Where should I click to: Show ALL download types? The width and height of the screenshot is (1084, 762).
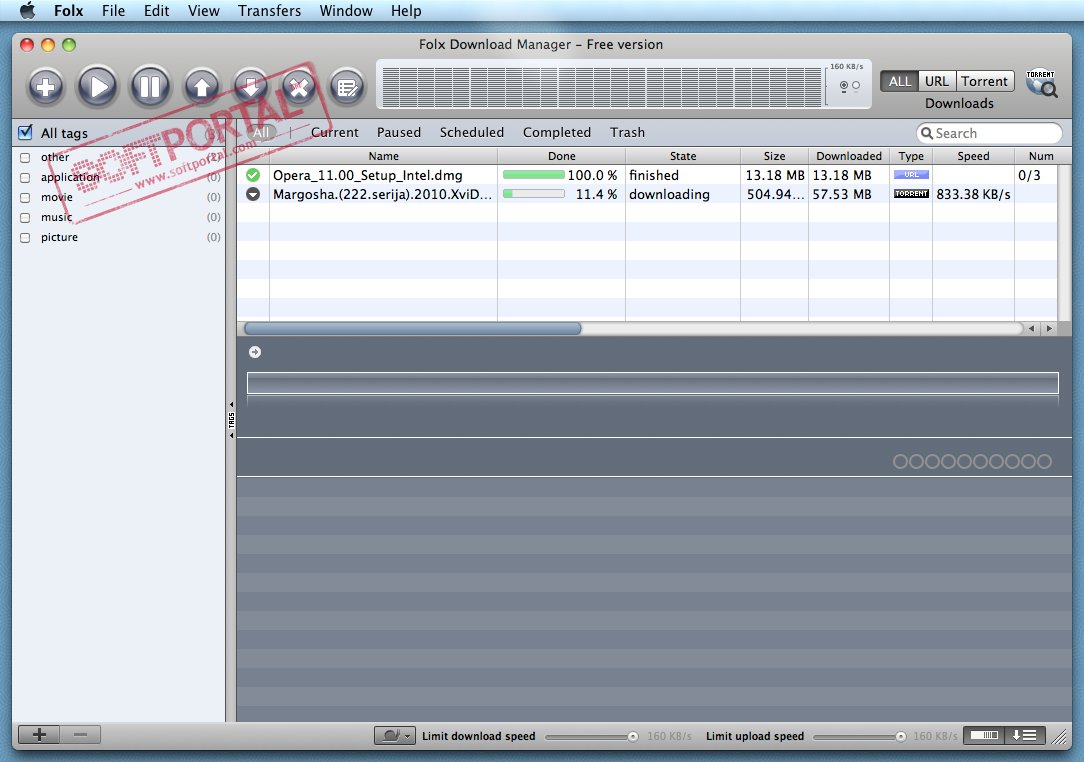(899, 82)
